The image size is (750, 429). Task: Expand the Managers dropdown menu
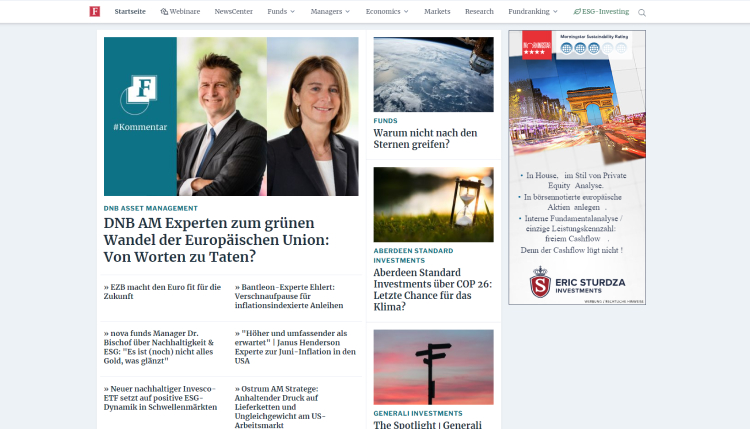coord(330,11)
